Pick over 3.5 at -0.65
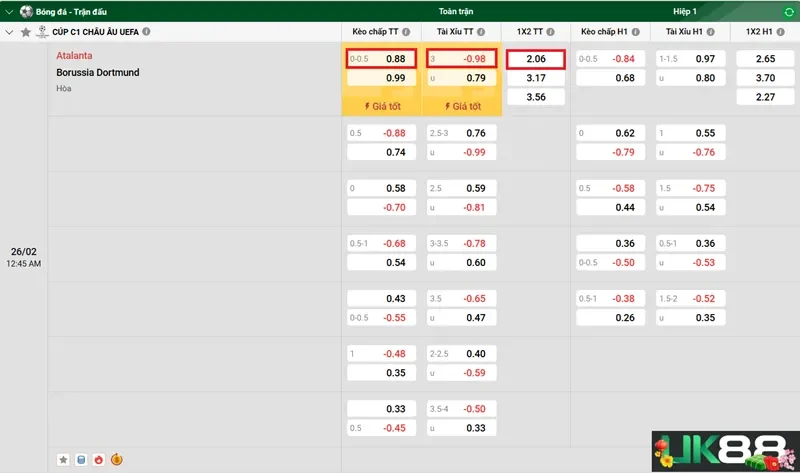Viewport: 800px width, 473px height. pyautogui.click(x=461, y=298)
